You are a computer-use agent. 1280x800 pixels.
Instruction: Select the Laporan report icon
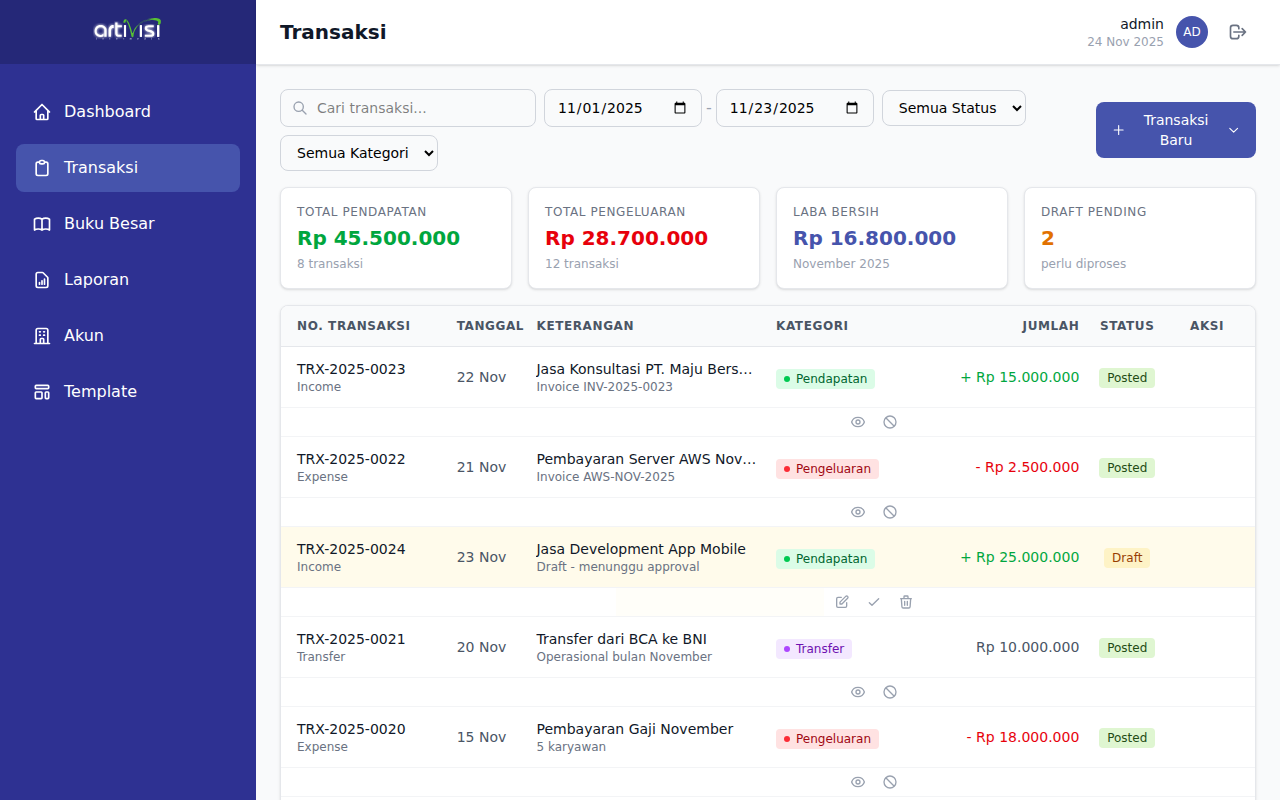click(41, 280)
